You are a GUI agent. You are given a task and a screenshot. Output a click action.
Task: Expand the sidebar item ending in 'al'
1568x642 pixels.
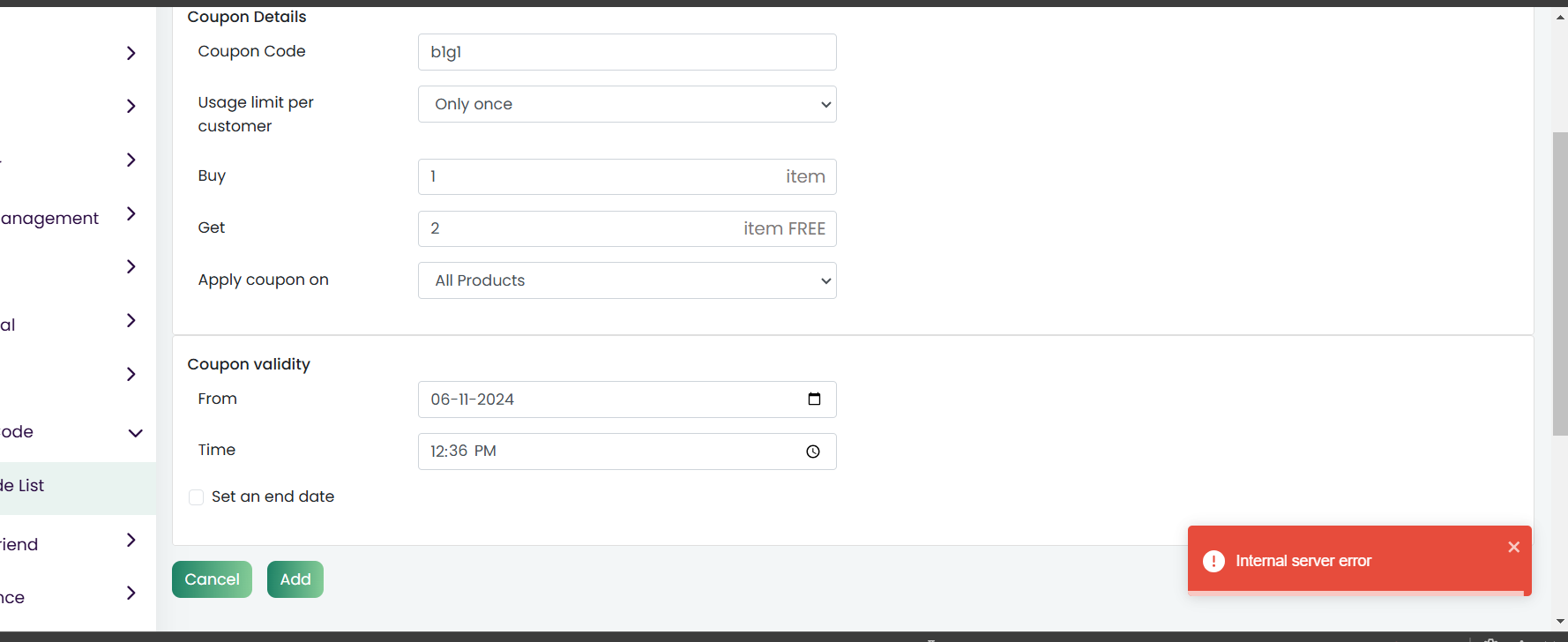(x=131, y=320)
